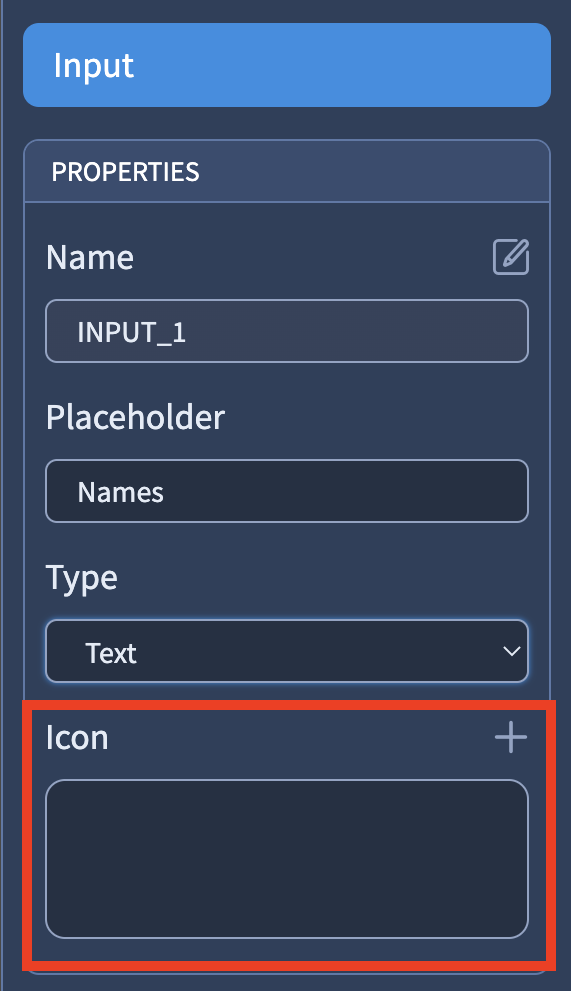Place cursor after Names placeholder text
Screen dimensions: 571x991
coord(166,492)
